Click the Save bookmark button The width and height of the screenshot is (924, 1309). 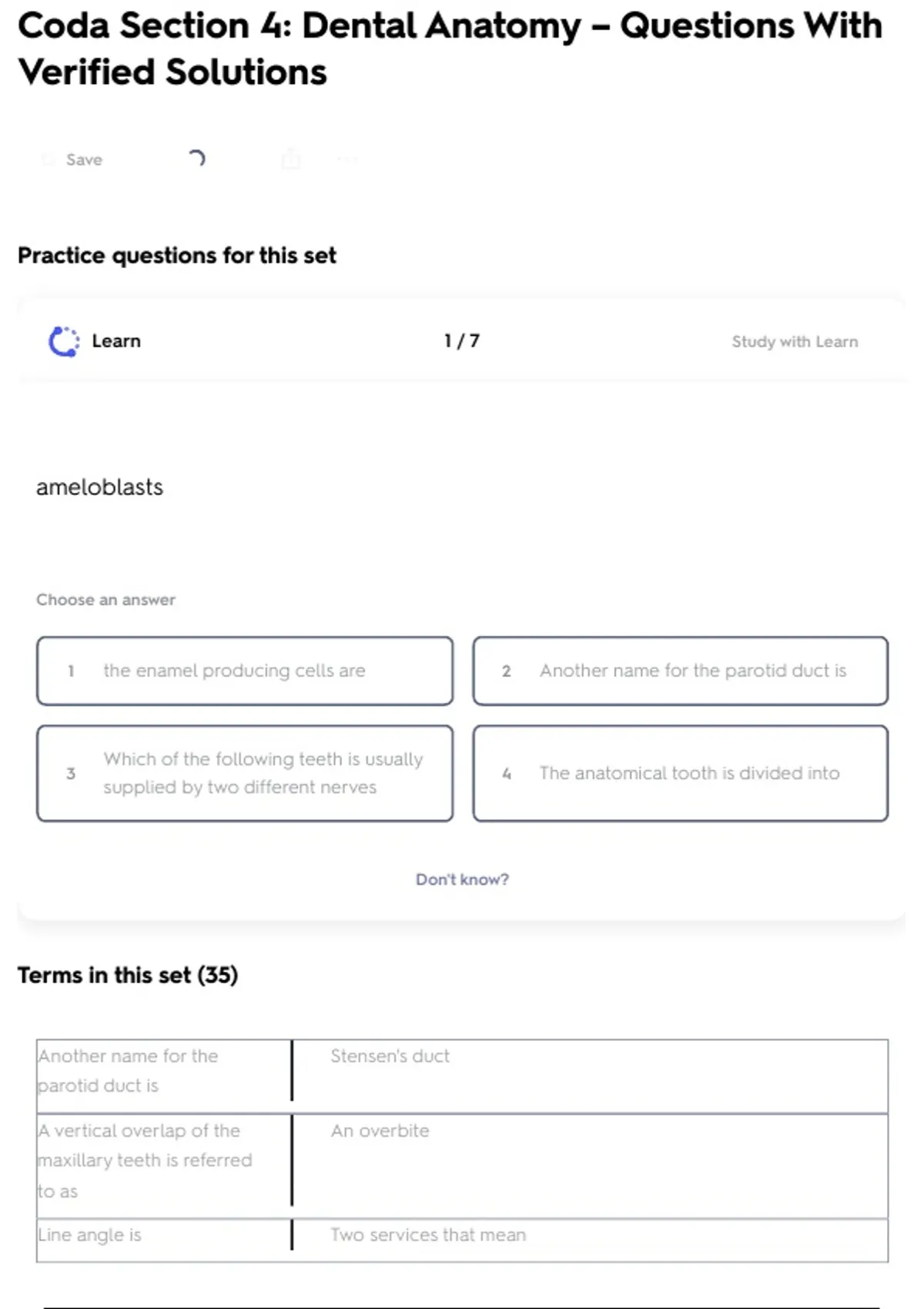coord(73,159)
